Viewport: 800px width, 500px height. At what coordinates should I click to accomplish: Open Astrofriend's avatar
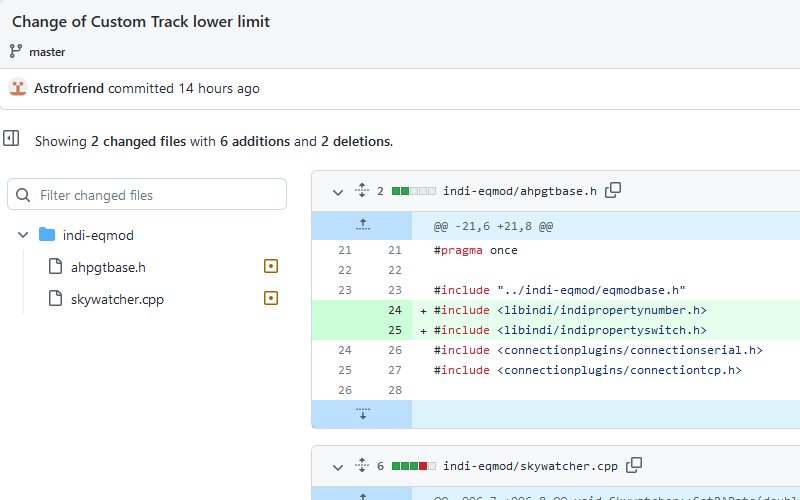18,88
